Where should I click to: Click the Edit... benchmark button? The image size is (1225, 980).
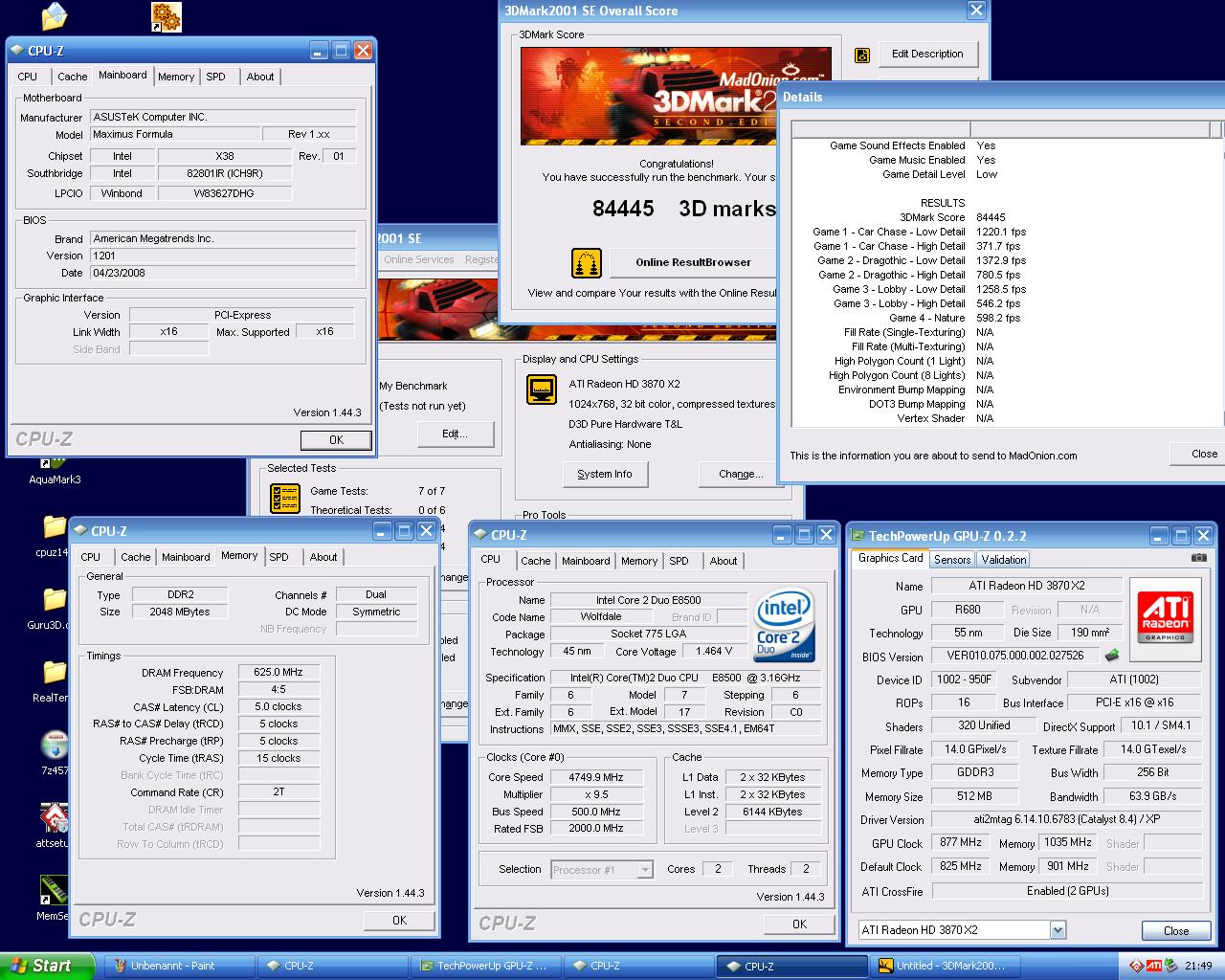tap(455, 434)
